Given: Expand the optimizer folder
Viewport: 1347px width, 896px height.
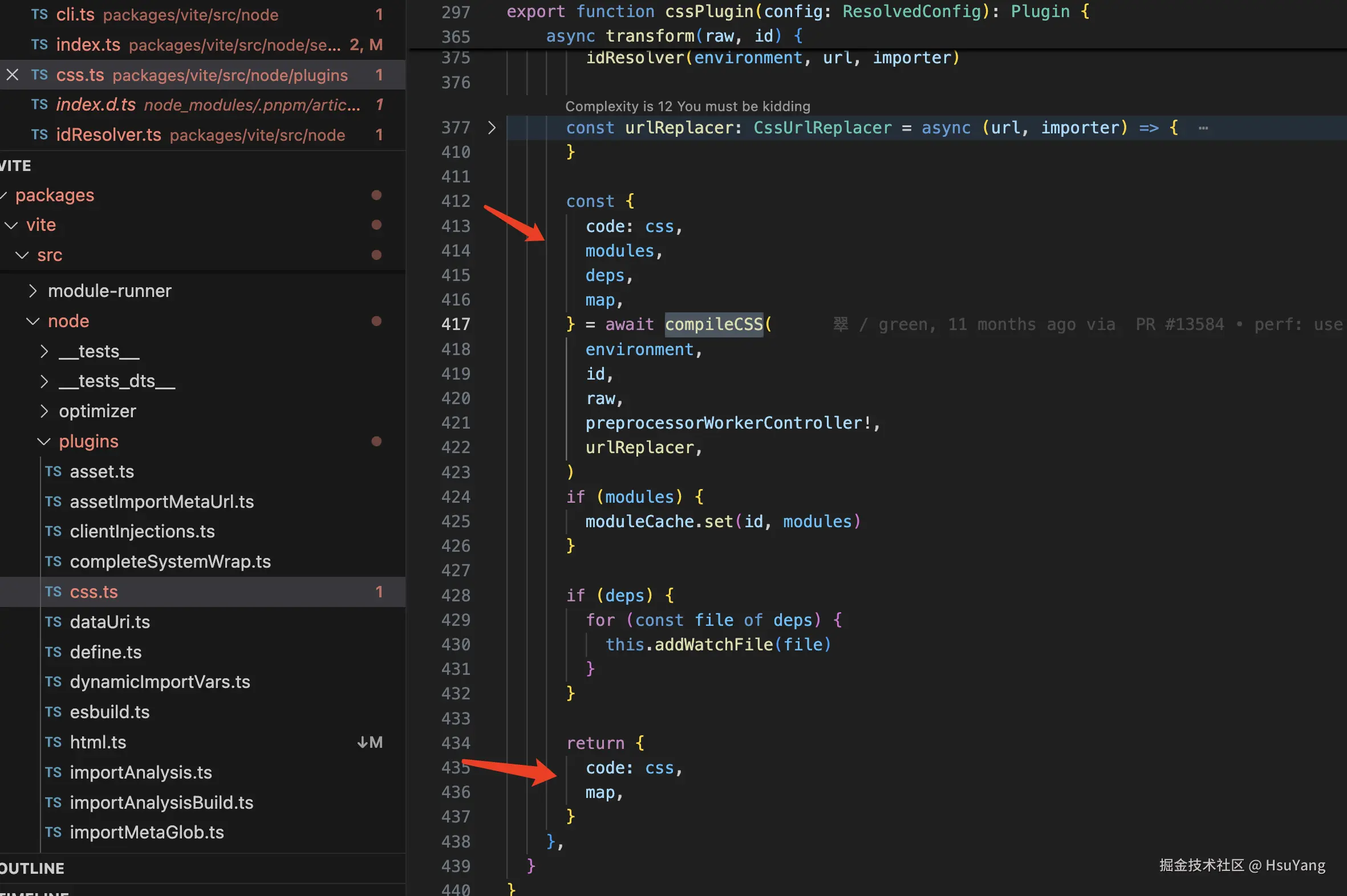Looking at the screenshot, I should point(44,412).
